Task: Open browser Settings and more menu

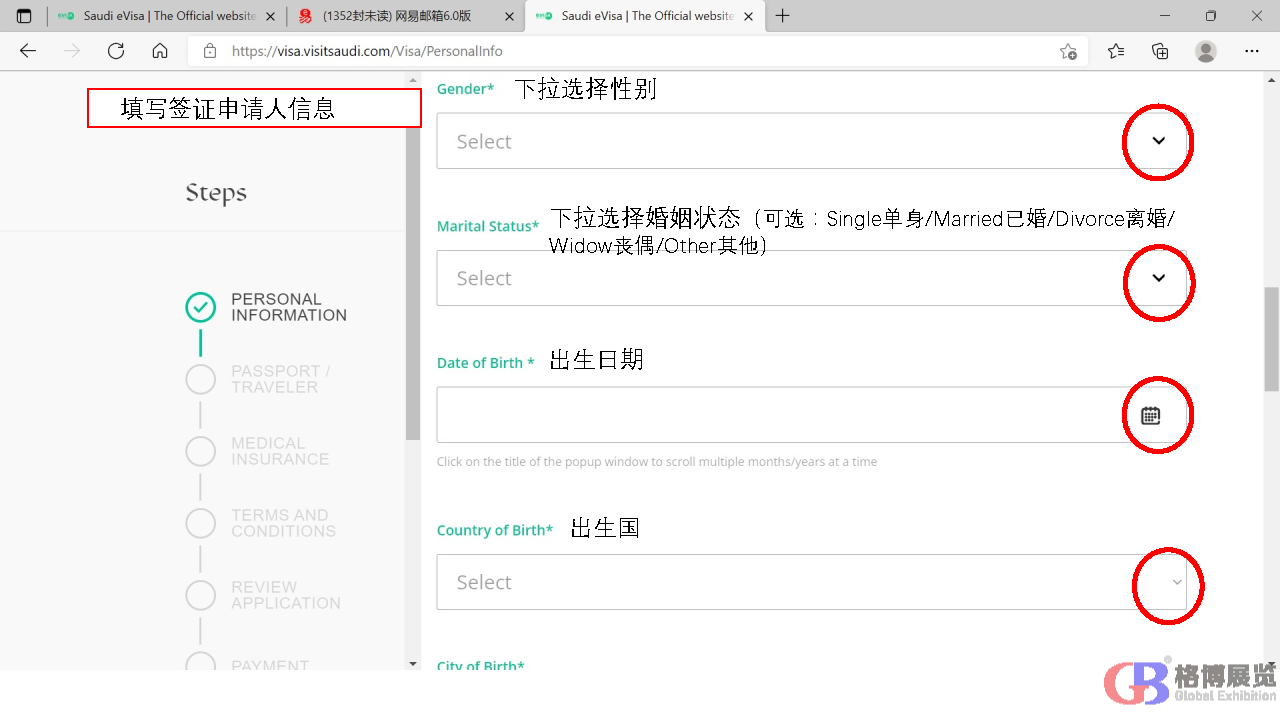Action: pos(1252,51)
